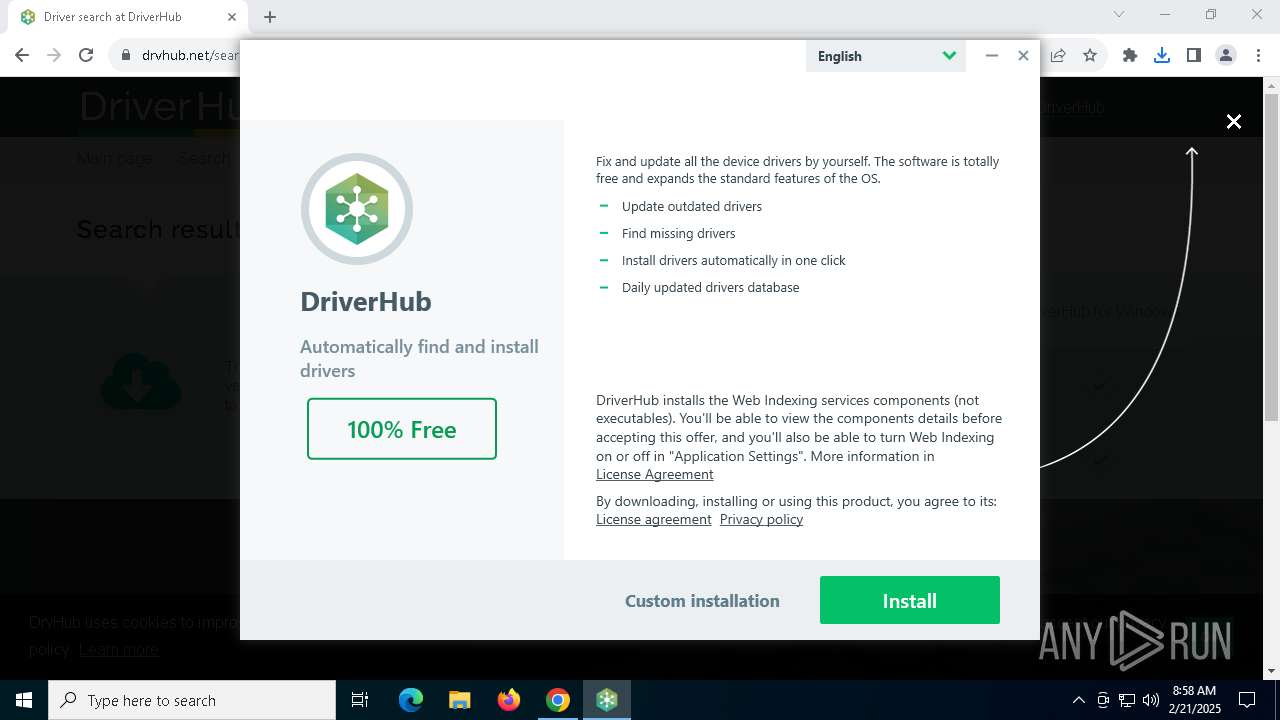
Task: Show Chrome downloads
Action: tap(1162, 55)
